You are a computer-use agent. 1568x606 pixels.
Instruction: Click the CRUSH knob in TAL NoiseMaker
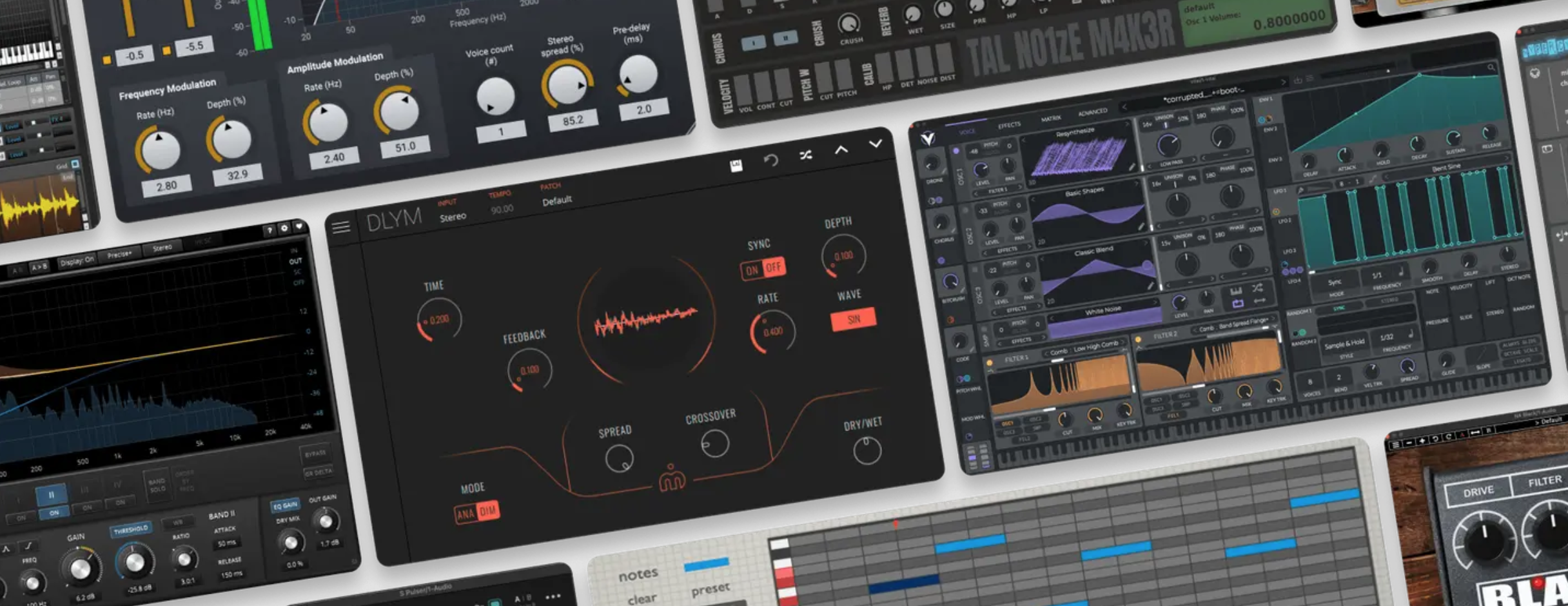[849, 24]
